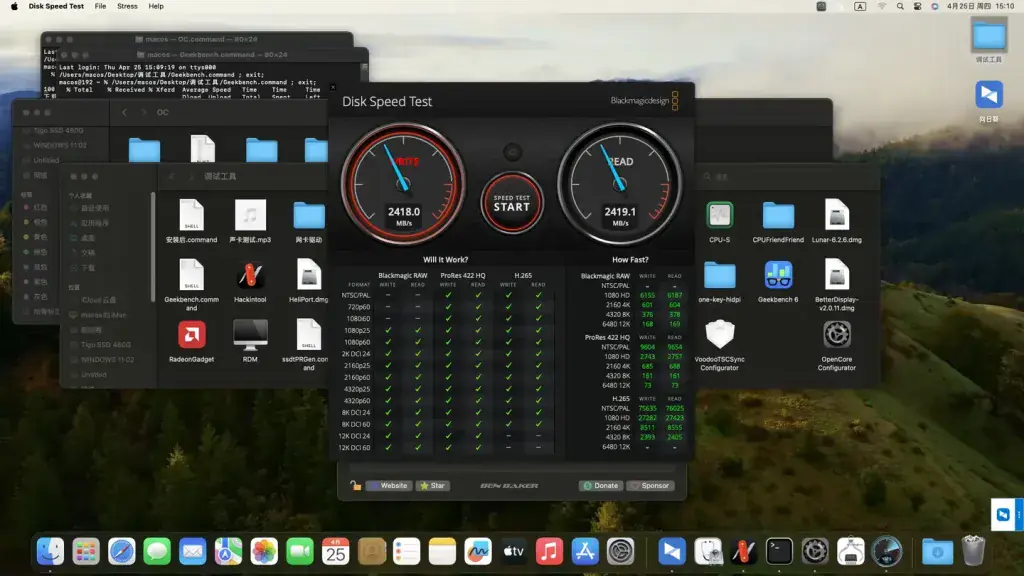Click the Sponsor button
Viewport: 1024px width, 576px height.
point(650,485)
